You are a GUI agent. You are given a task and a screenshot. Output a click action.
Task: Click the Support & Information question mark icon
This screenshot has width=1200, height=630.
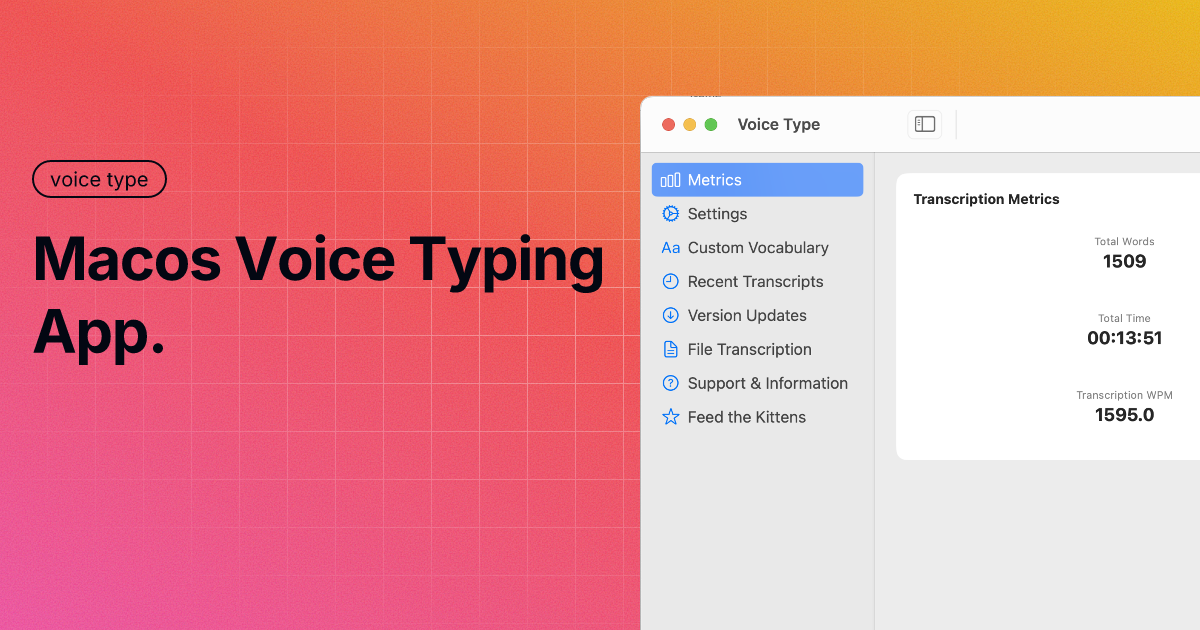tap(671, 384)
